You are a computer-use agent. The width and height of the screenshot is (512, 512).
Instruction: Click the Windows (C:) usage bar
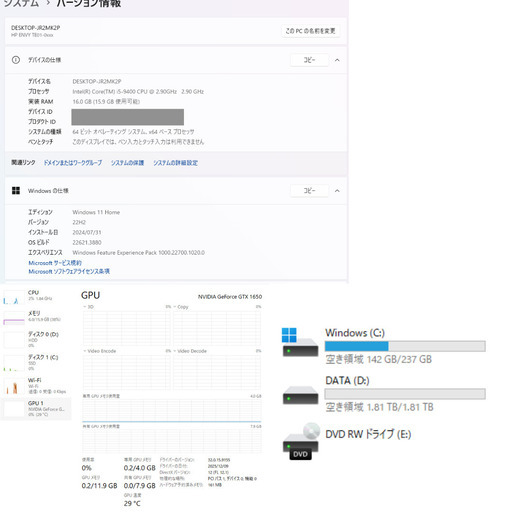coord(405,346)
